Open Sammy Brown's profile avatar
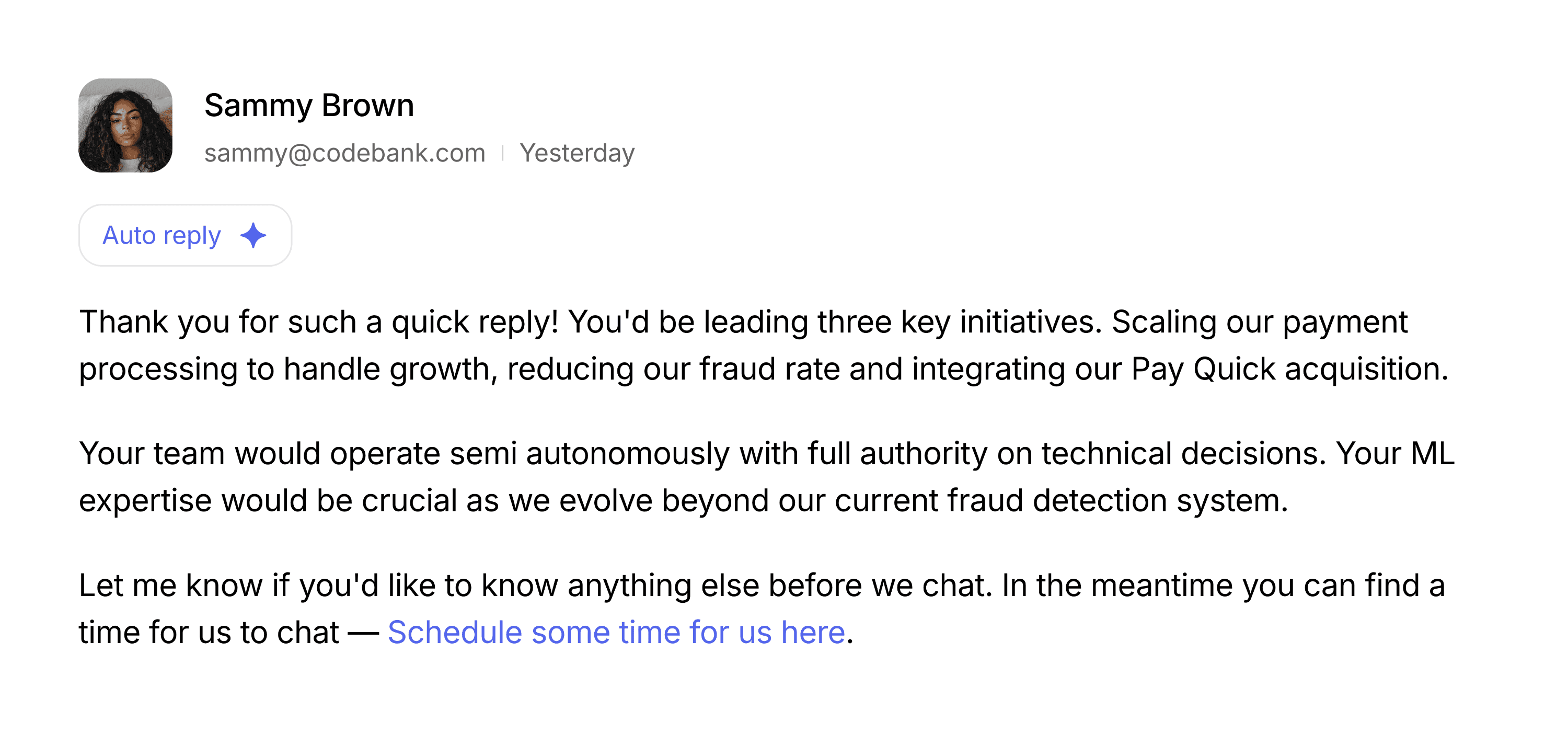 [125, 125]
